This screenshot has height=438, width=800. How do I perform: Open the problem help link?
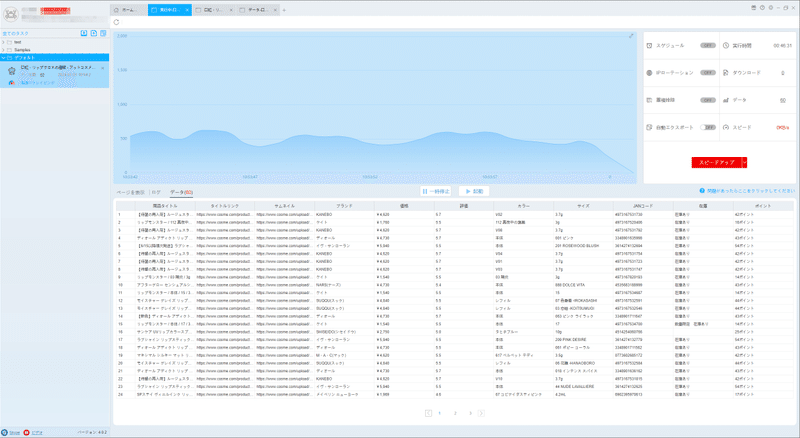[751, 190]
